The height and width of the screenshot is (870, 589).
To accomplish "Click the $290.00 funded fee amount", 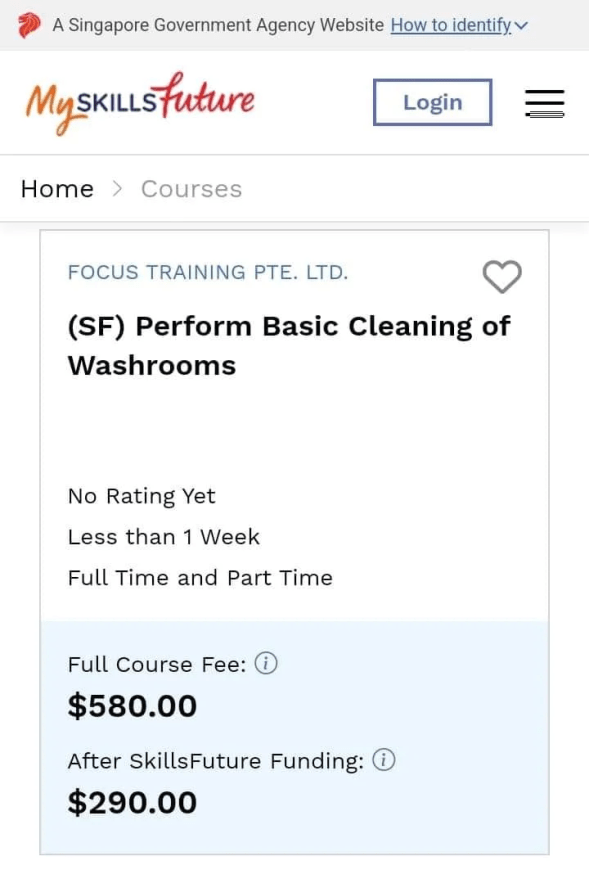I will (x=132, y=802).
